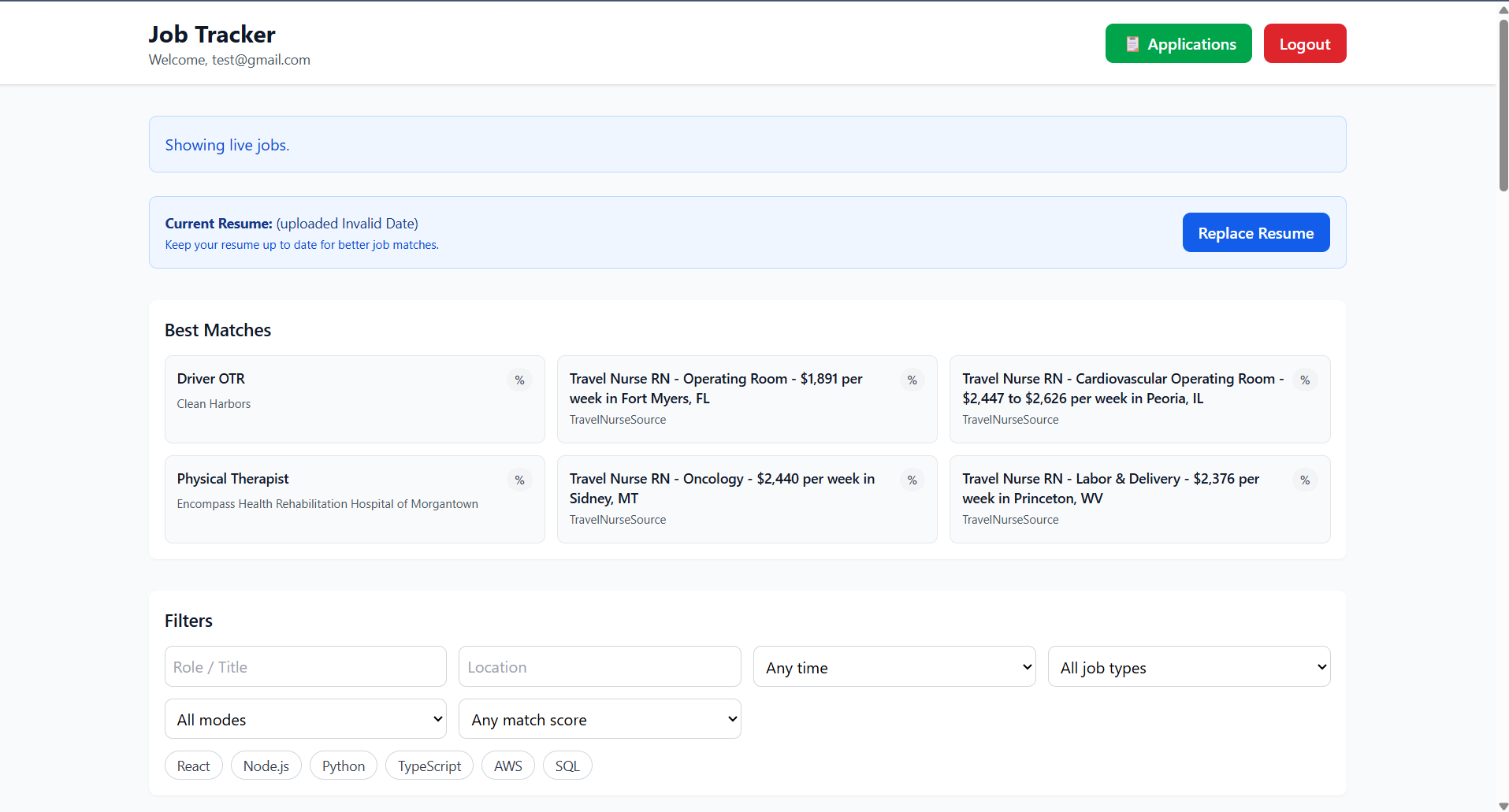Click 'Current Resume:' label text
Image resolution: width=1509 pixels, height=812 pixels.
coord(218,224)
